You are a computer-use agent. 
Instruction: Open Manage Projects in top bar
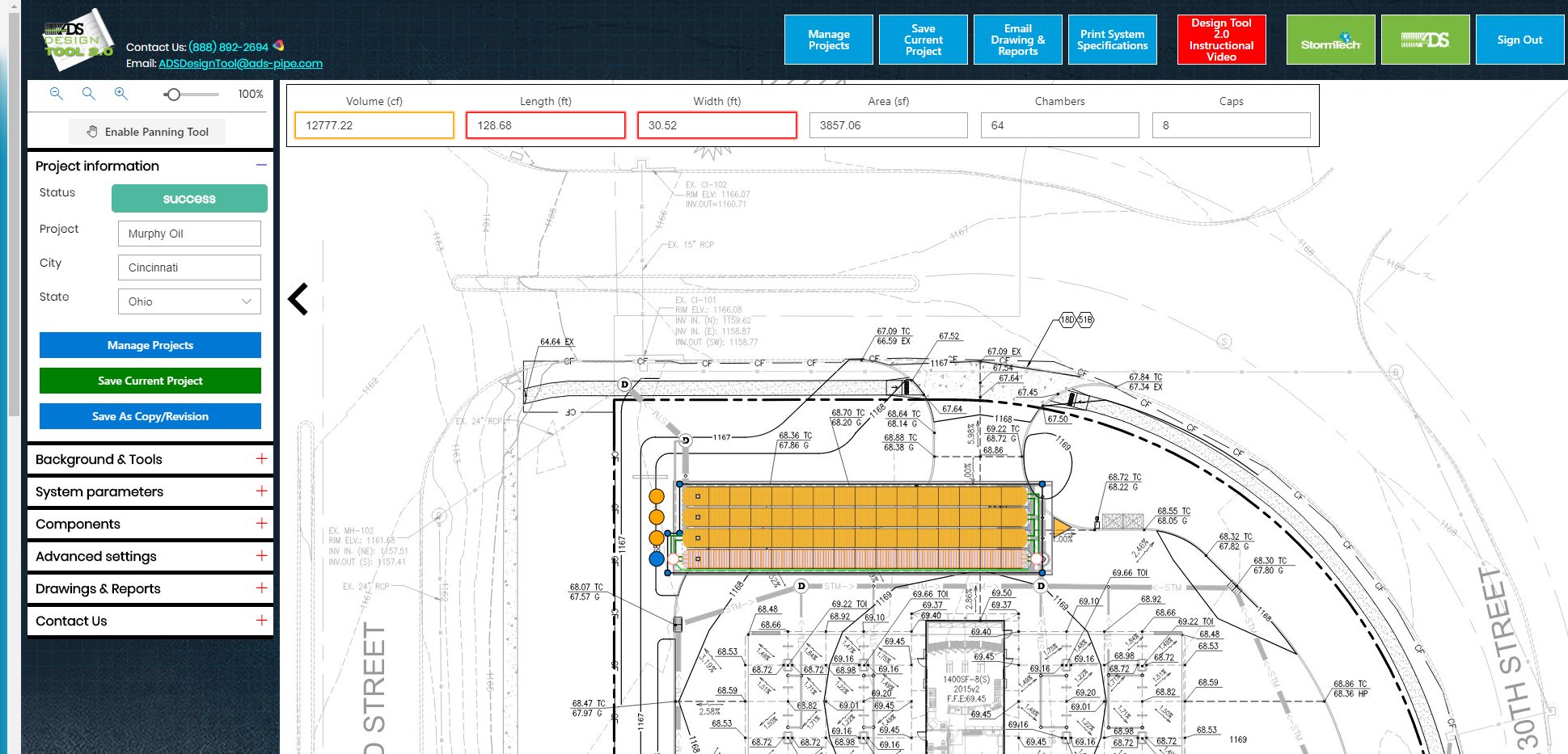pyautogui.click(x=829, y=40)
